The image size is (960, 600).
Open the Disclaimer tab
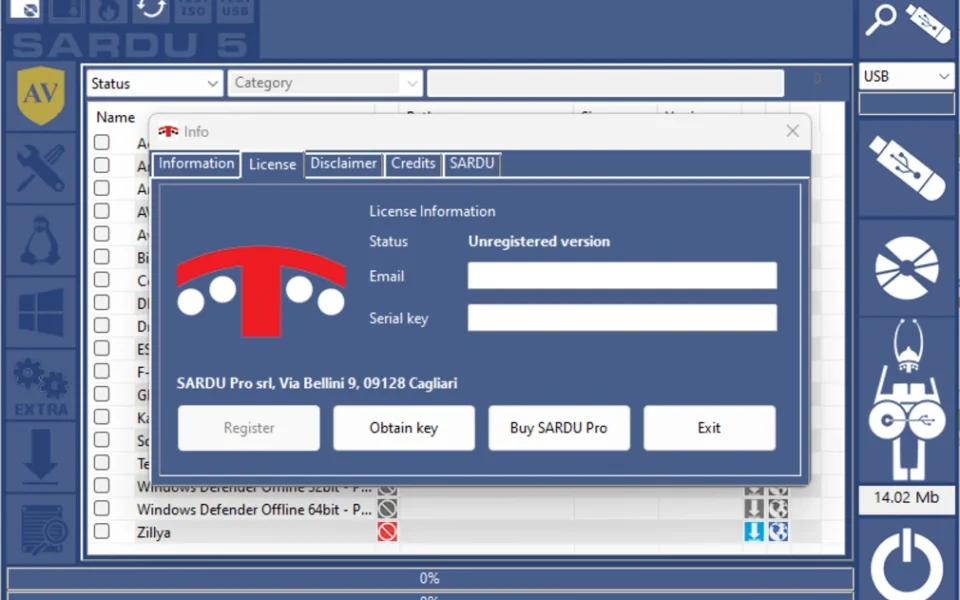(x=343, y=163)
